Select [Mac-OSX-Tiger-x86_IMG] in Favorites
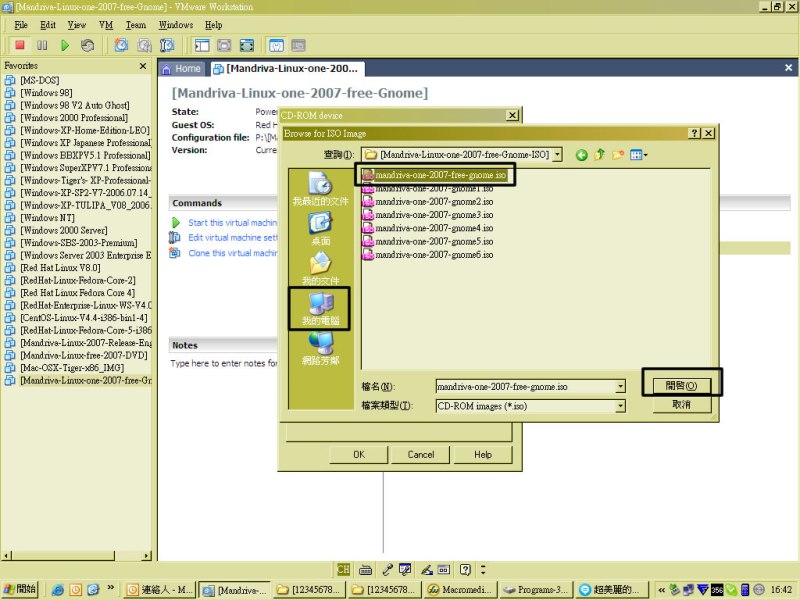The image size is (800, 600). tap(71, 368)
